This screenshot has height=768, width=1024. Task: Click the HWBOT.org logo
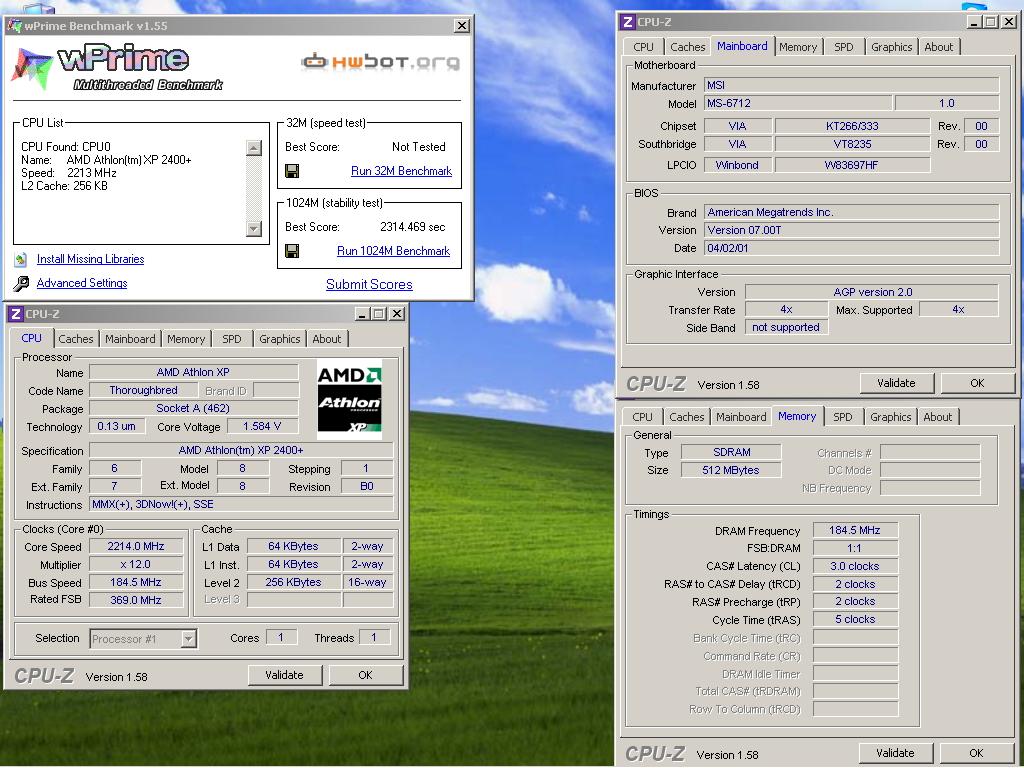point(380,62)
